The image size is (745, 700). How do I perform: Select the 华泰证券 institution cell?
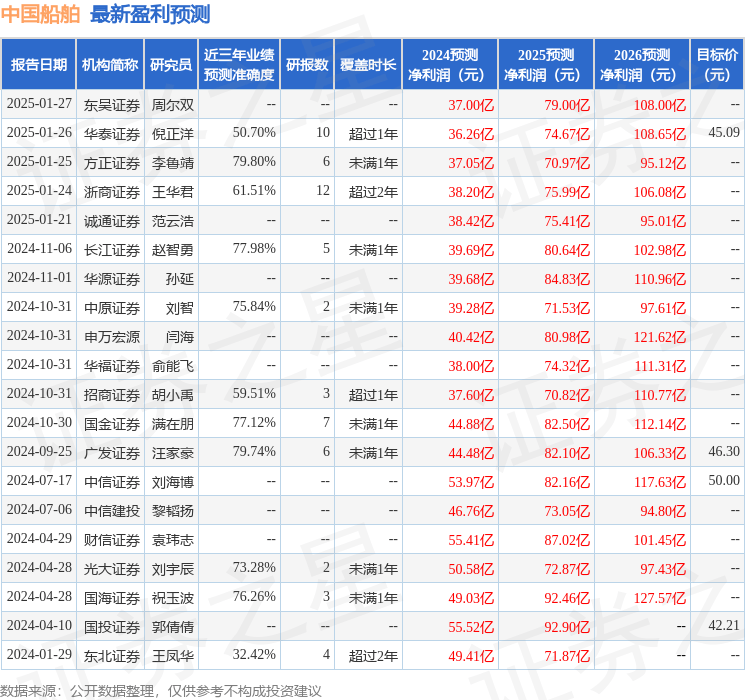[112, 134]
